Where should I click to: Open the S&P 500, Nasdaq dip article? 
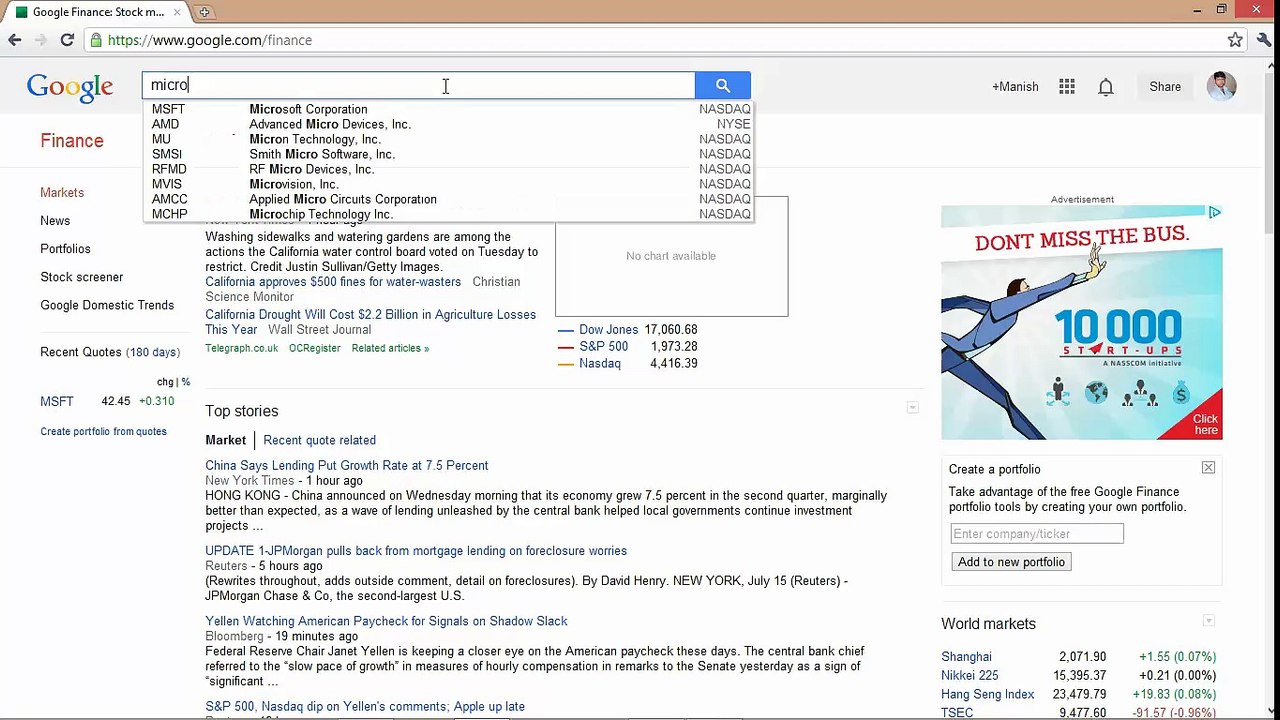click(365, 706)
